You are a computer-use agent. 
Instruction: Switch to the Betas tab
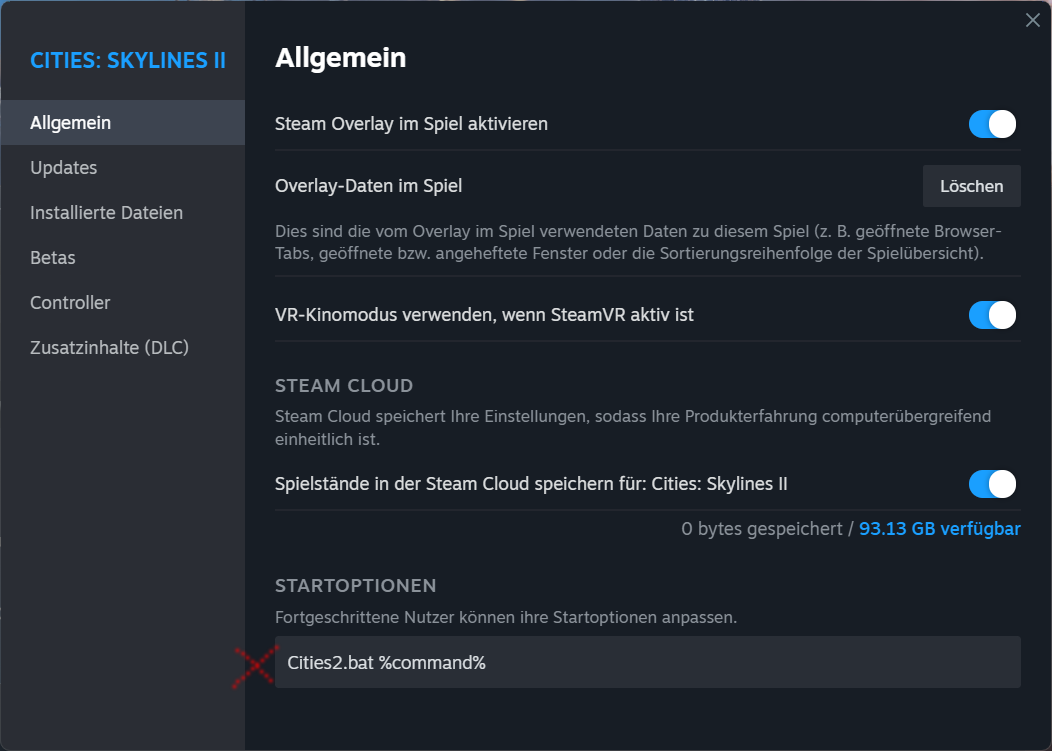point(53,258)
